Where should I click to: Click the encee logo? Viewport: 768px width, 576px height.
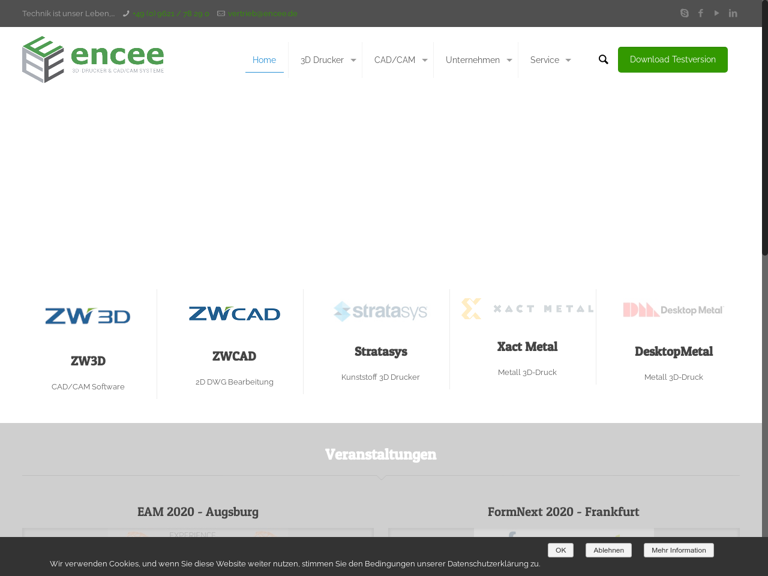(x=93, y=59)
